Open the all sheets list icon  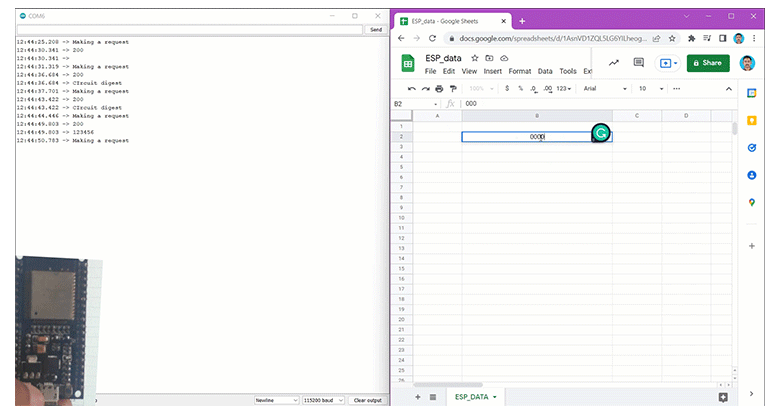click(x=433, y=397)
